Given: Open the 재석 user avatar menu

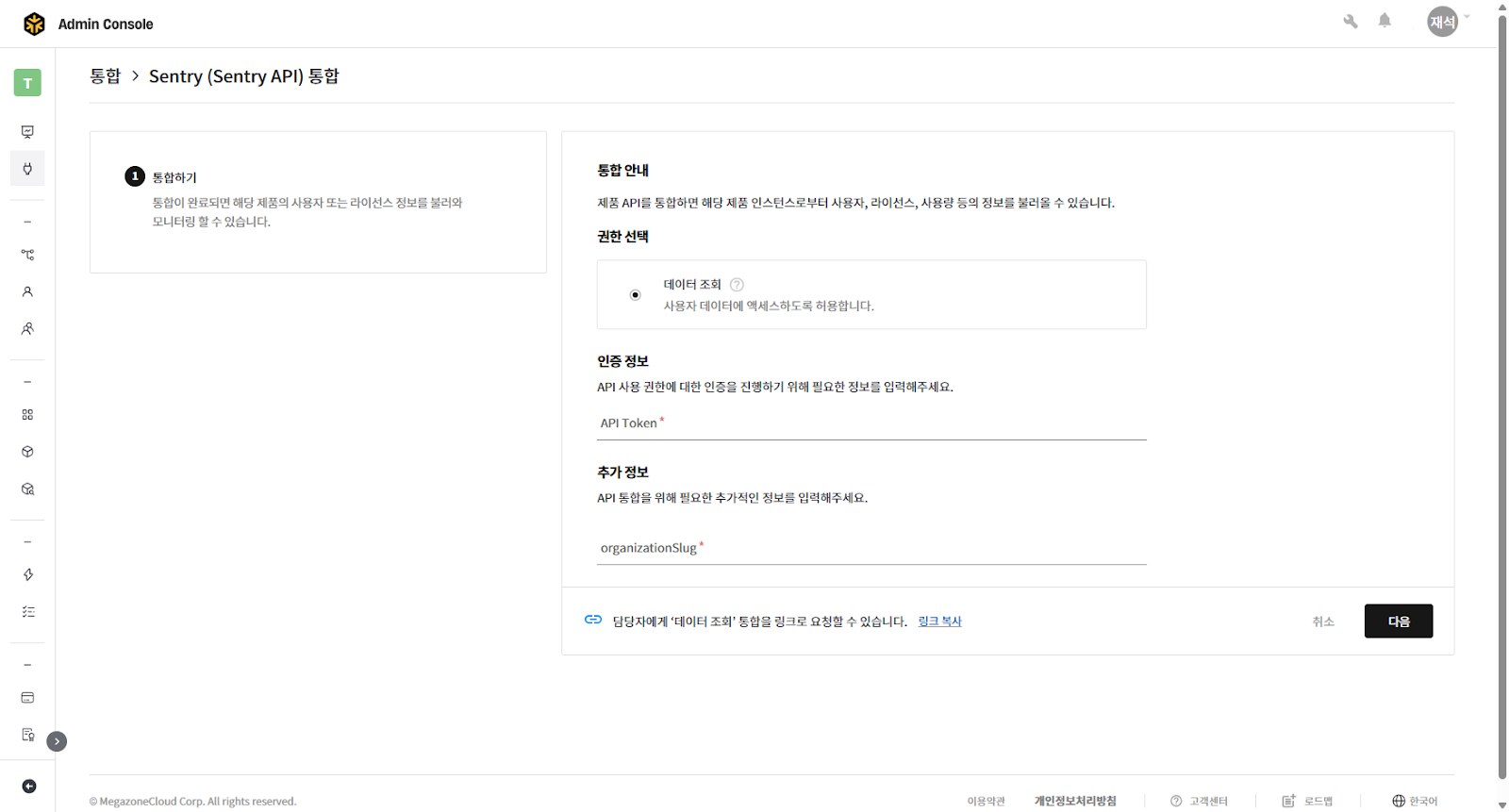Looking at the screenshot, I should click(1442, 22).
